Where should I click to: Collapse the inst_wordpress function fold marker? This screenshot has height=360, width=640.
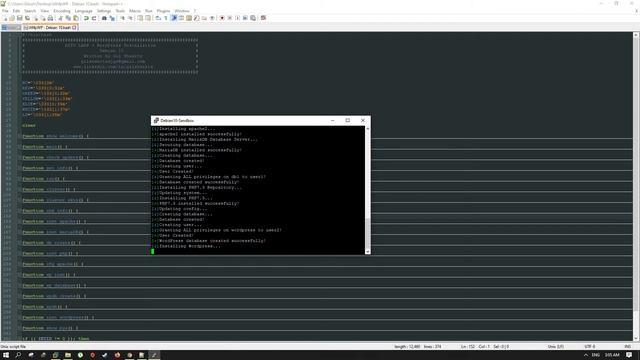tap(20, 317)
